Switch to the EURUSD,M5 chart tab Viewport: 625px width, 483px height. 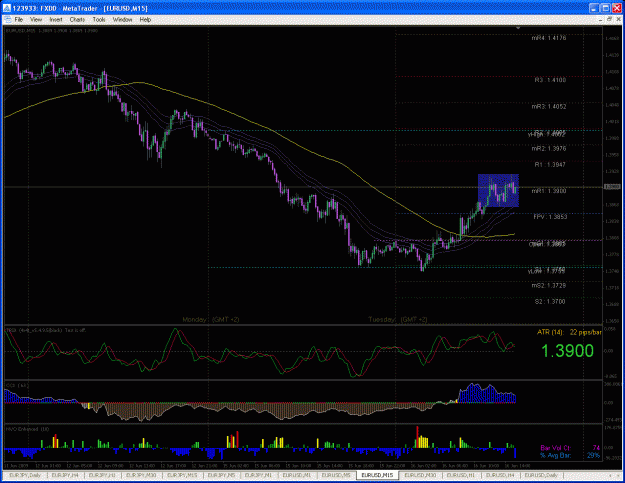[336, 475]
